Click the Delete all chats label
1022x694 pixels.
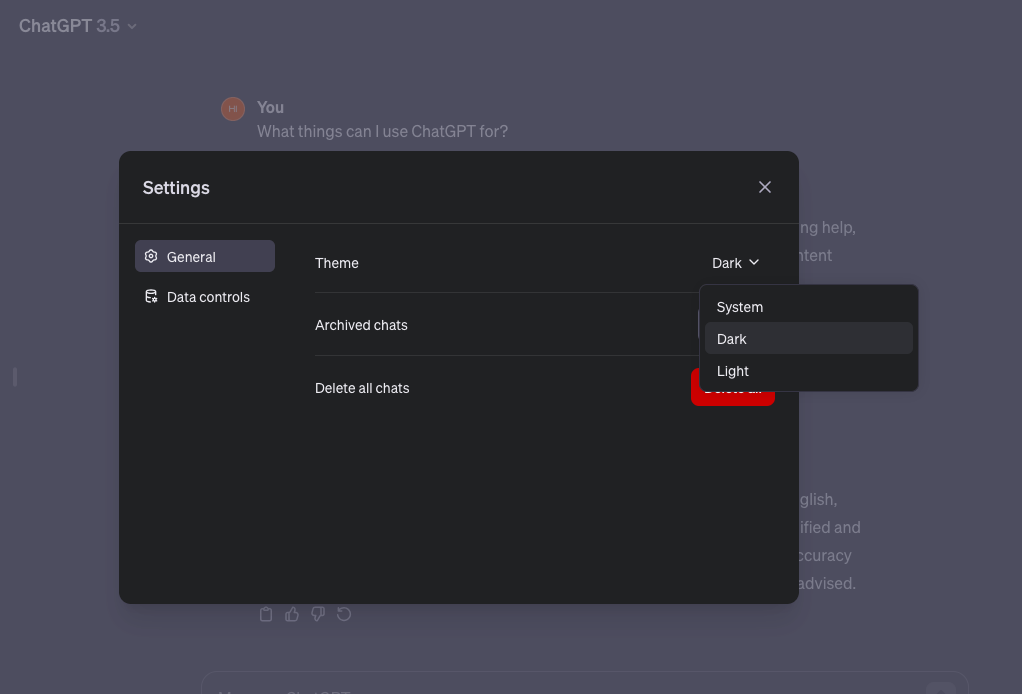pos(362,388)
